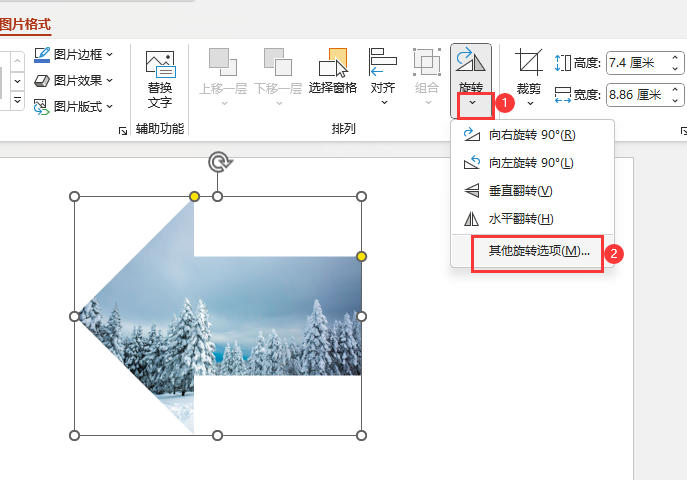Decrease width with the down stepper arrow

675,100
